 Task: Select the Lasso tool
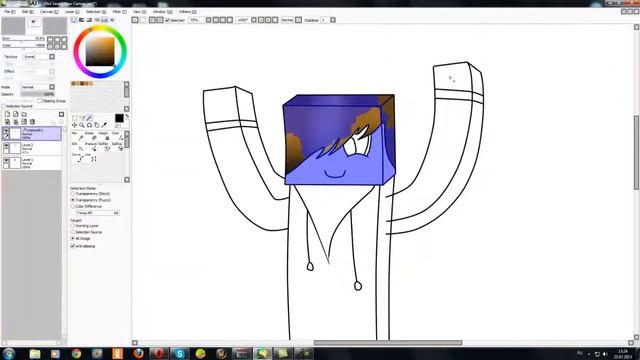82,118
